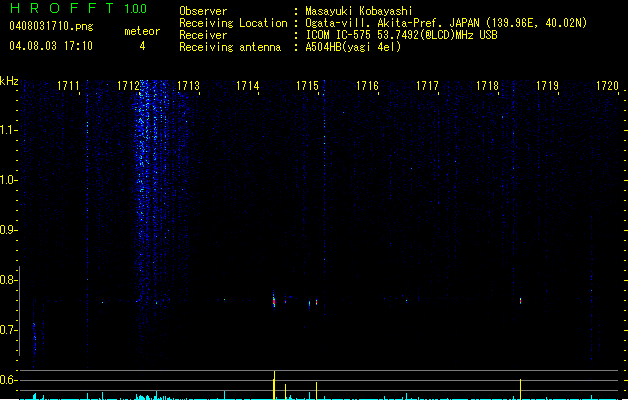Click the A504HB(yagi 4el) antenna text
This screenshot has height=400, width=629.
[353, 47]
